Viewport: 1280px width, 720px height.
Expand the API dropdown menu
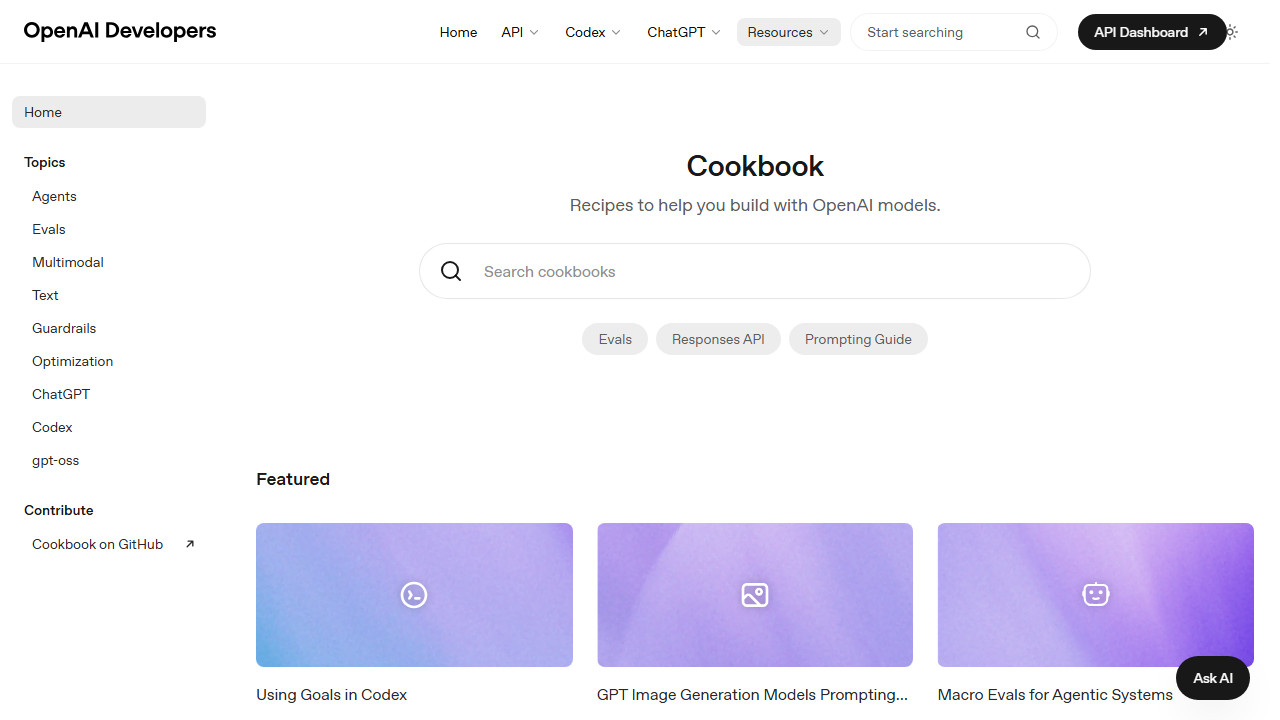[520, 32]
